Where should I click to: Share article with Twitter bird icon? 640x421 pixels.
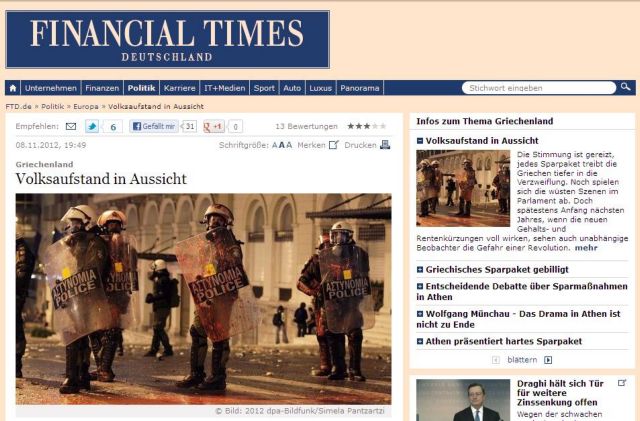92,127
